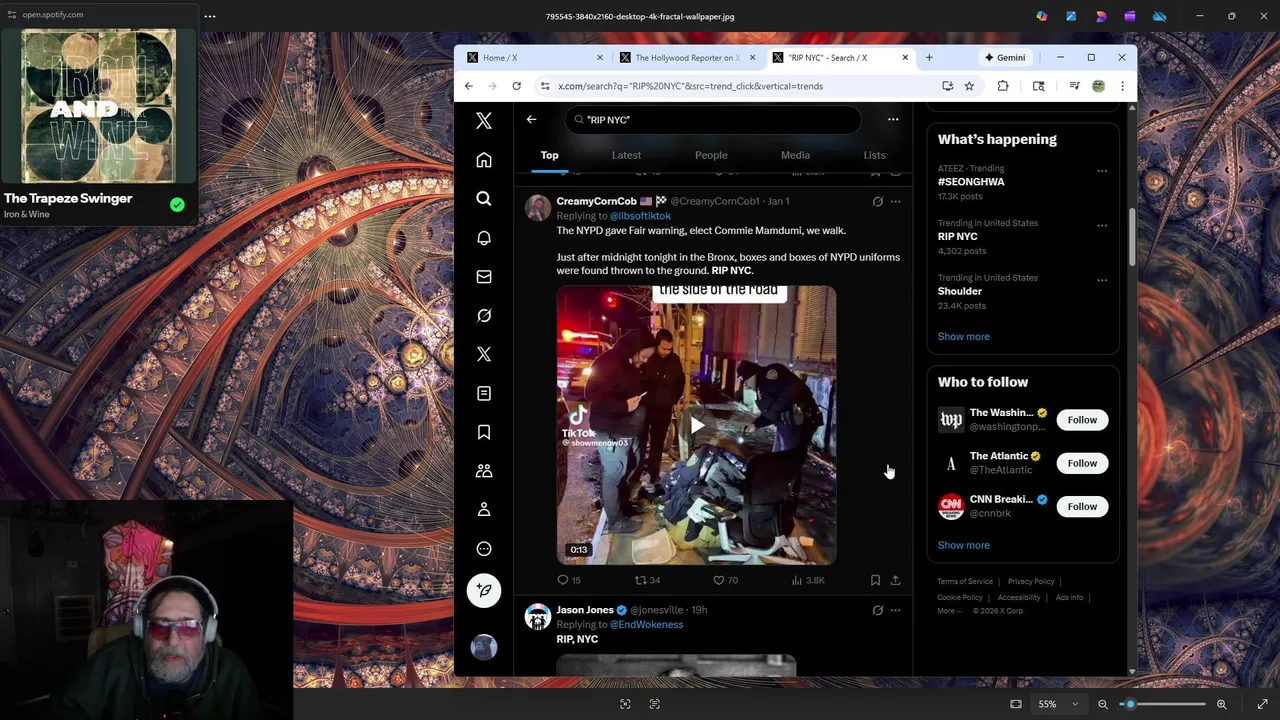Open Communities icon in X sidebar
This screenshot has width=1280, height=720.
[484, 471]
